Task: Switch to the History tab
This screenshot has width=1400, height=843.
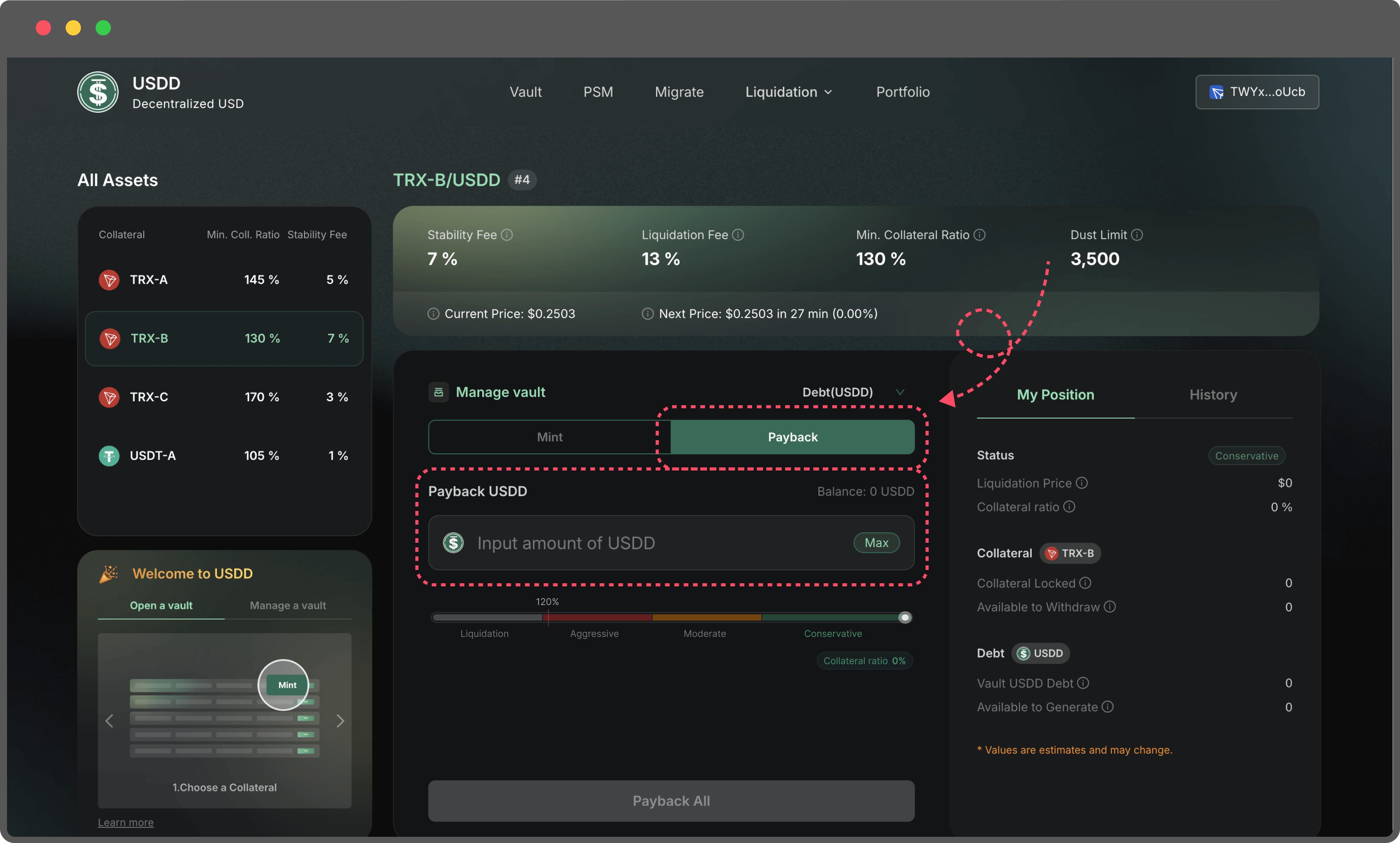Action: [x=1213, y=394]
